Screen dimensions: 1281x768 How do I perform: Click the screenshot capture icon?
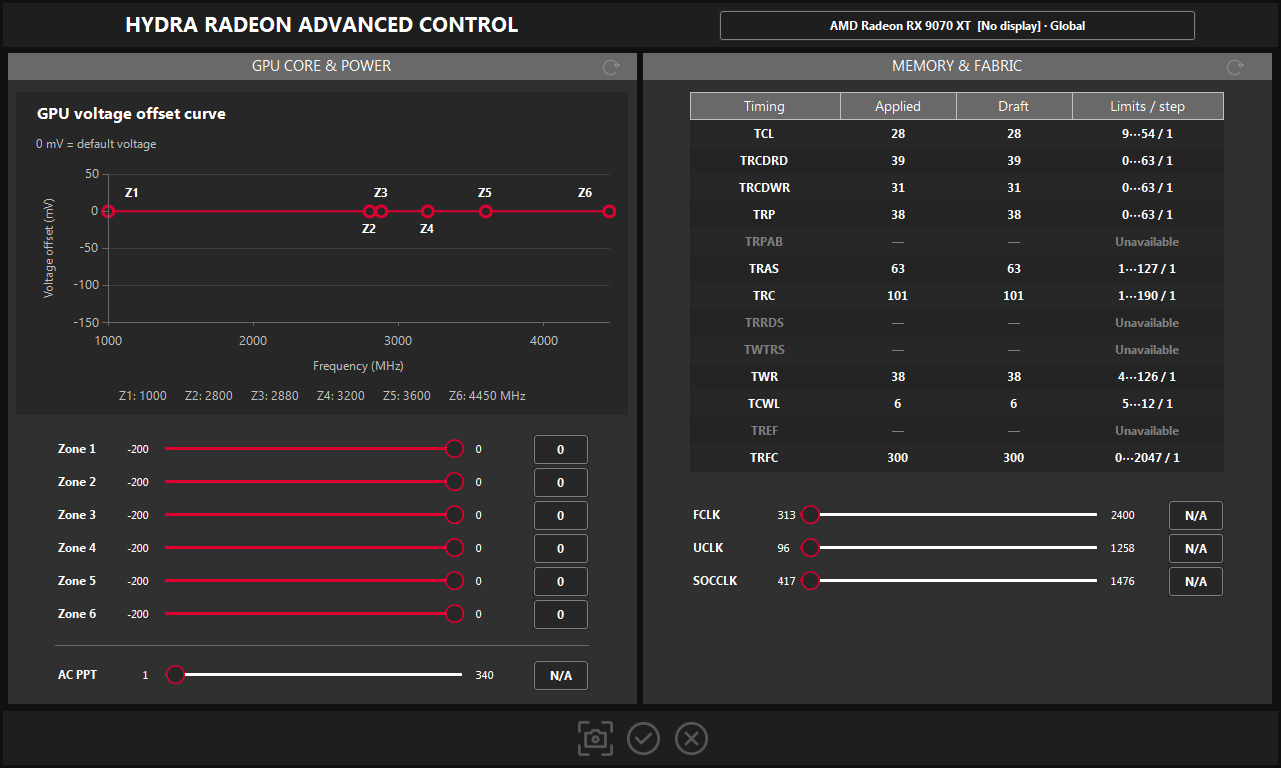point(595,739)
